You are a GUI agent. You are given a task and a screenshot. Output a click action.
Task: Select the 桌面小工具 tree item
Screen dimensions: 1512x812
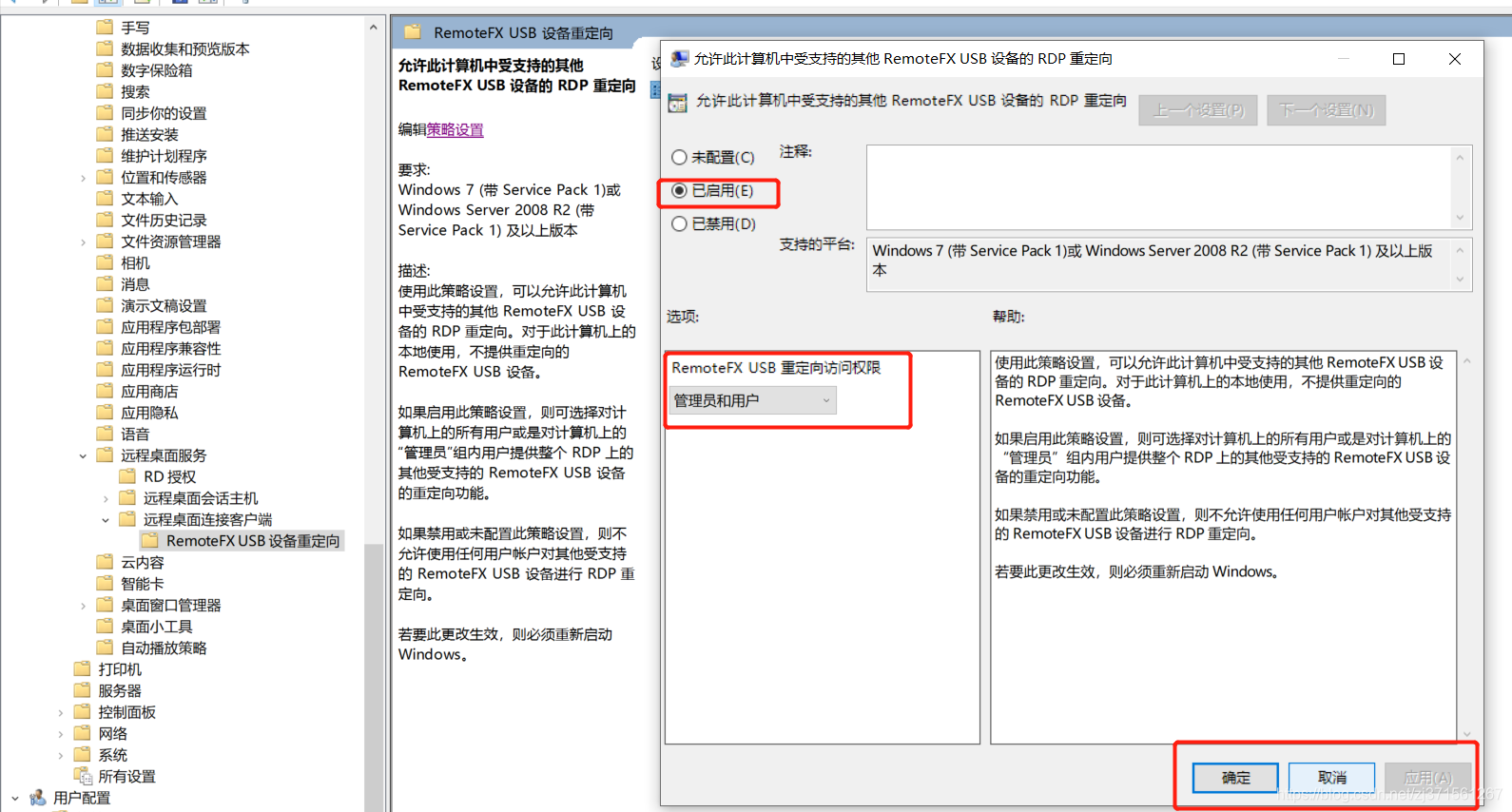pos(156,627)
